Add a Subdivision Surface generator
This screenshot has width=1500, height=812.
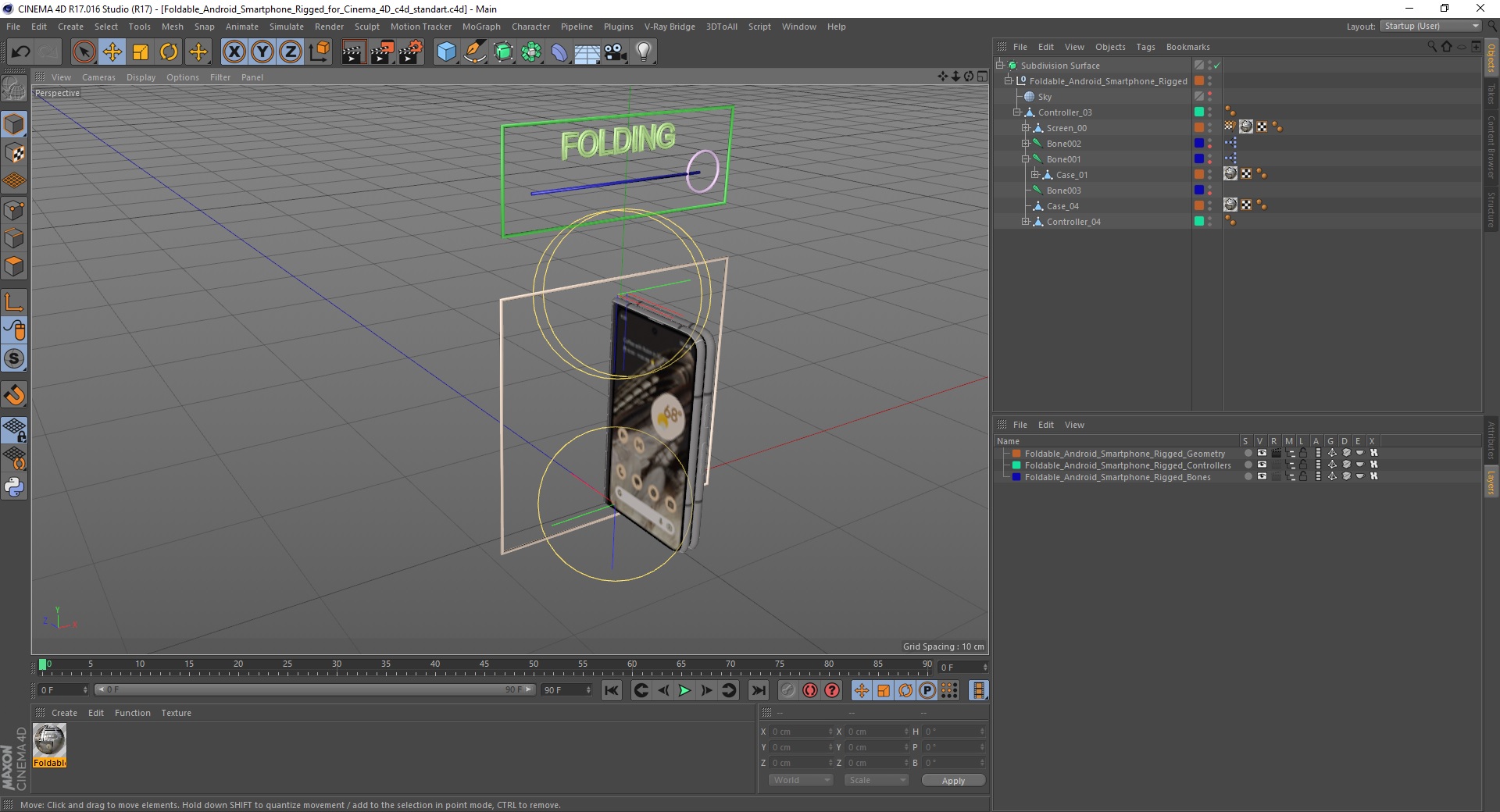[x=503, y=52]
